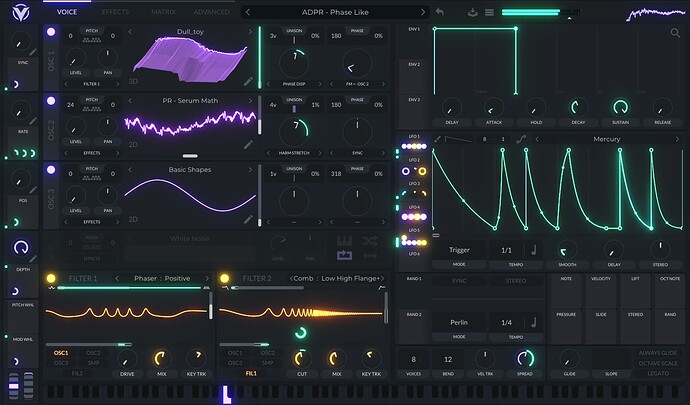Click the sample bounce arrows icon

(x=370, y=255)
